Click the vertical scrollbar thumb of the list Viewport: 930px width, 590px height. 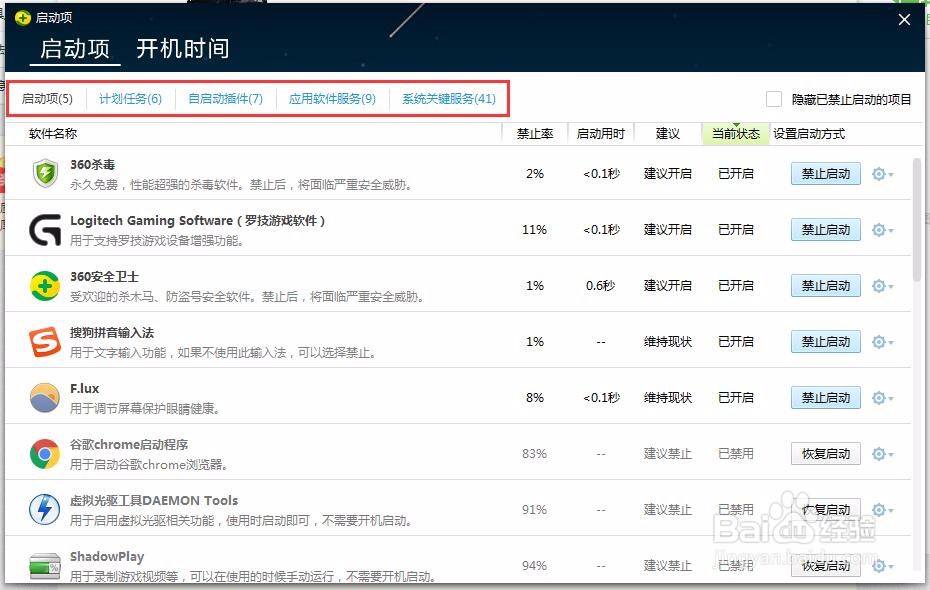pos(918,219)
